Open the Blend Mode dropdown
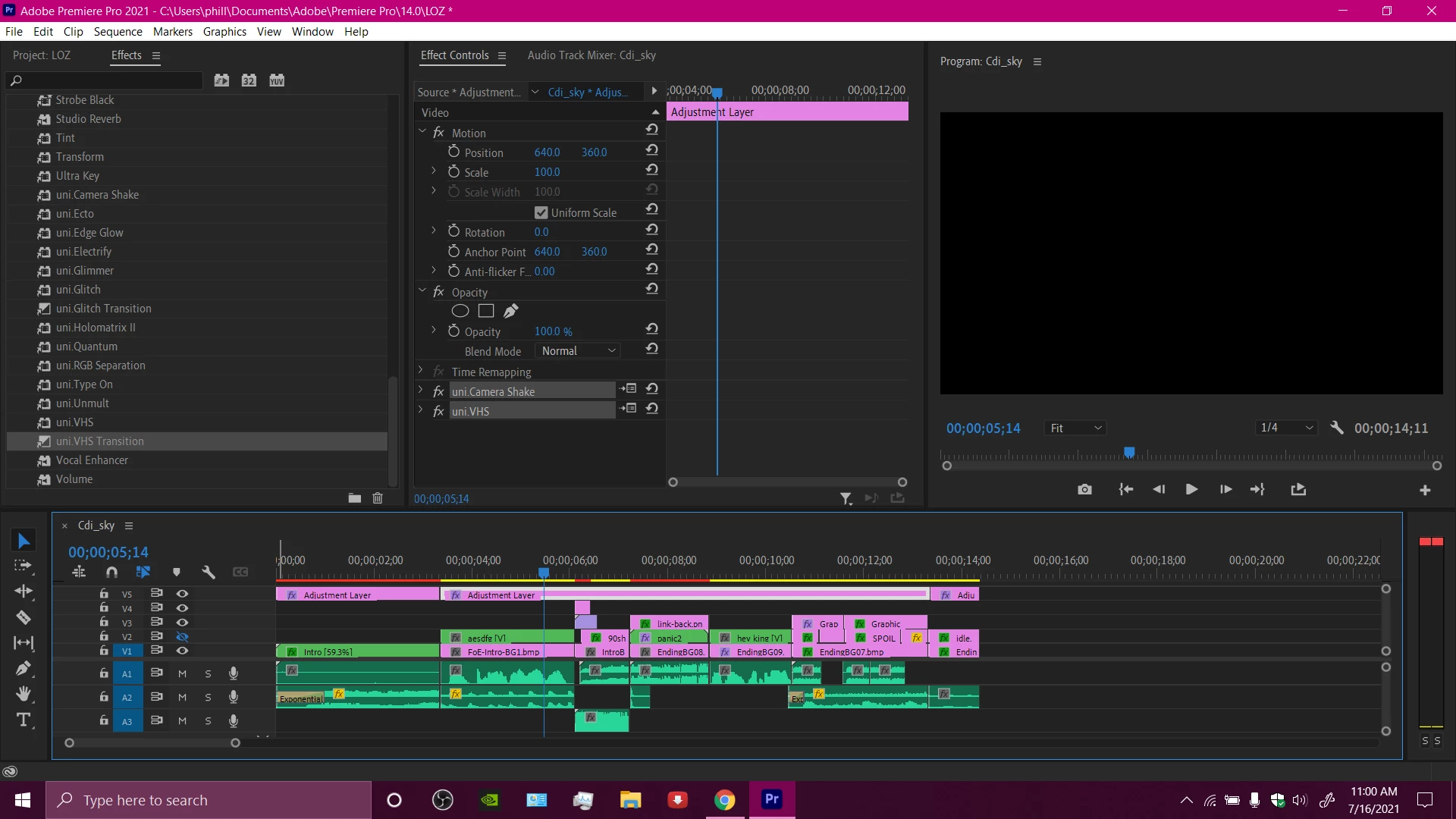Viewport: 1456px width, 819px height. pos(578,351)
